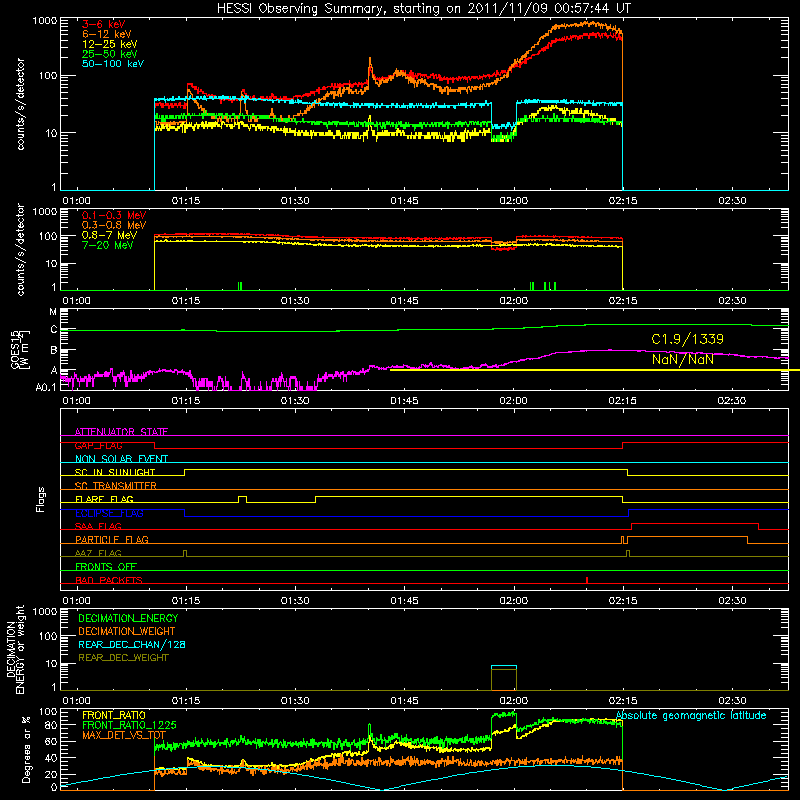
Task: Click the yellow flare duration line
Action: click(594, 370)
